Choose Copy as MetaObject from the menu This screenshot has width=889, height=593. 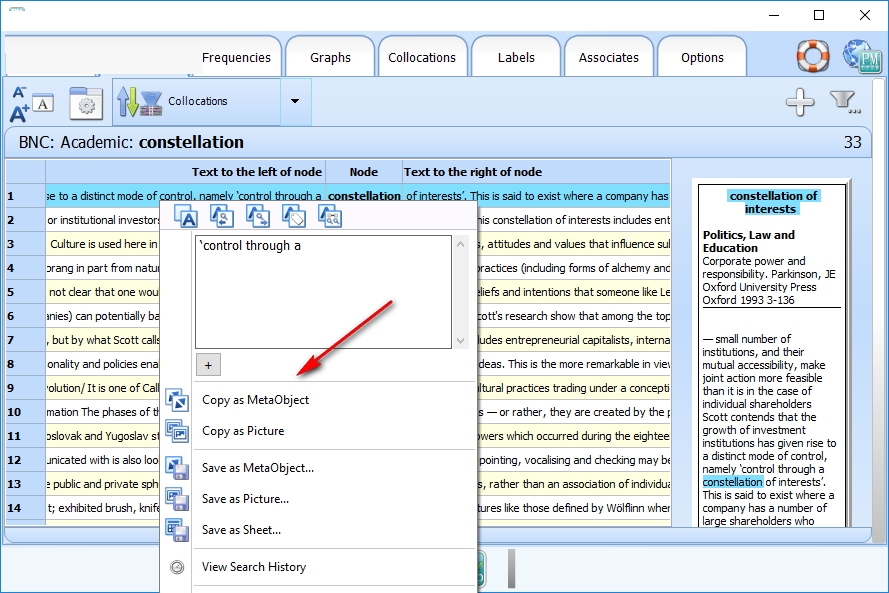click(x=255, y=400)
